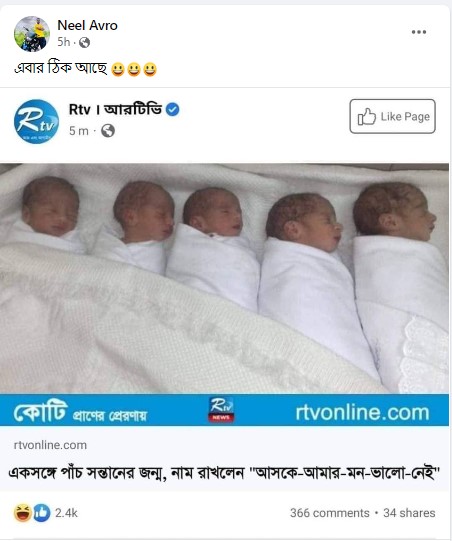Click the Like Page button

pyautogui.click(x=392, y=116)
